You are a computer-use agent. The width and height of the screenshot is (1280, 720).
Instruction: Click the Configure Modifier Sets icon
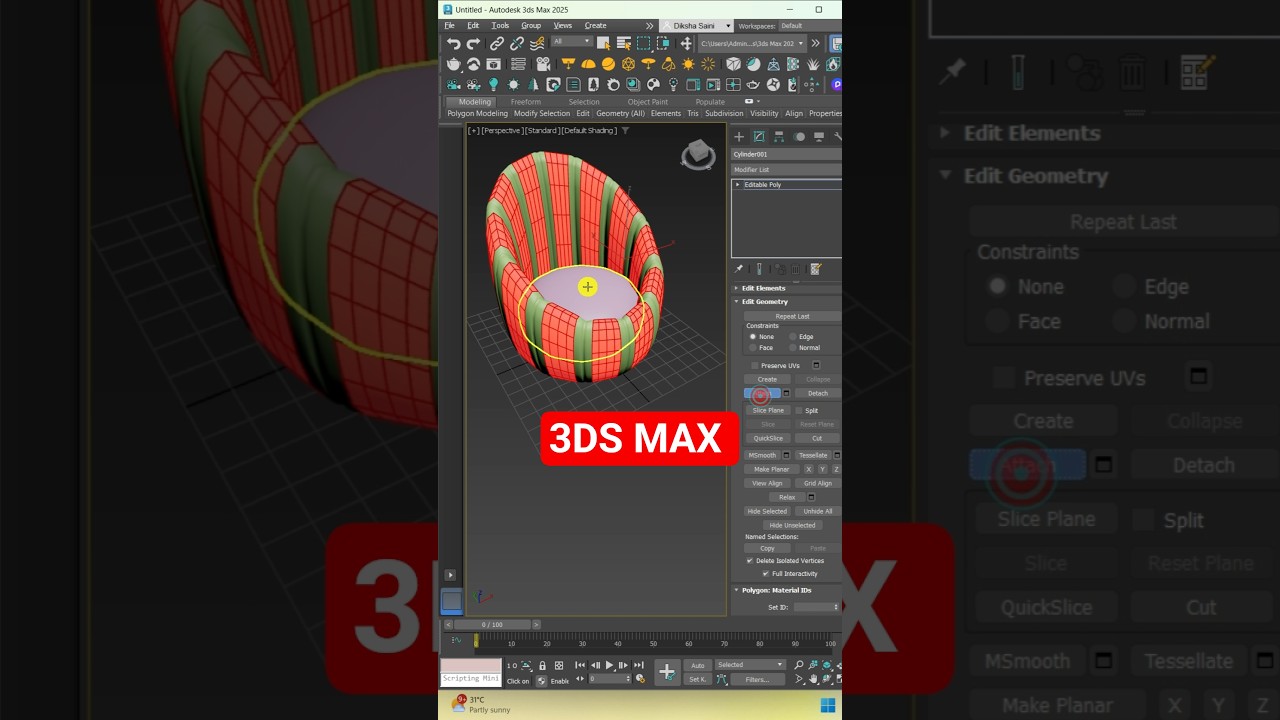(816, 269)
